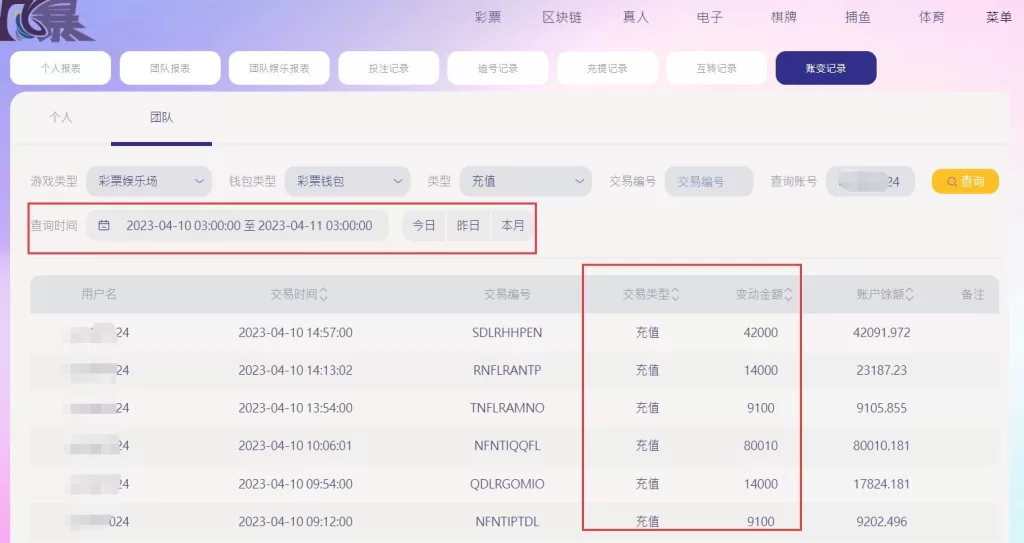The width and height of the screenshot is (1024, 543).
Task: Switch to 互转记录 tab
Action: click(x=716, y=68)
